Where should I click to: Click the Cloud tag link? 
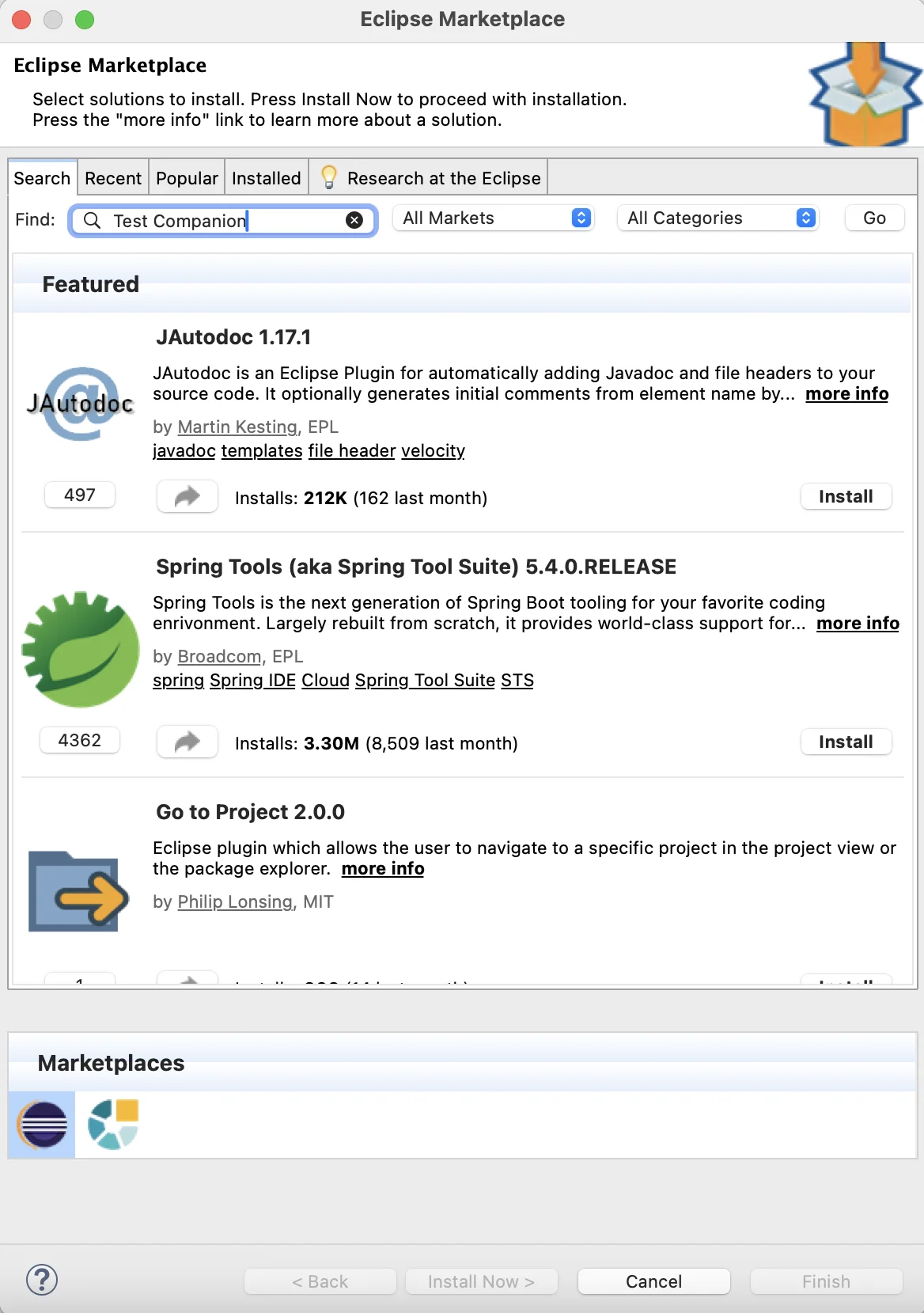tap(325, 681)
